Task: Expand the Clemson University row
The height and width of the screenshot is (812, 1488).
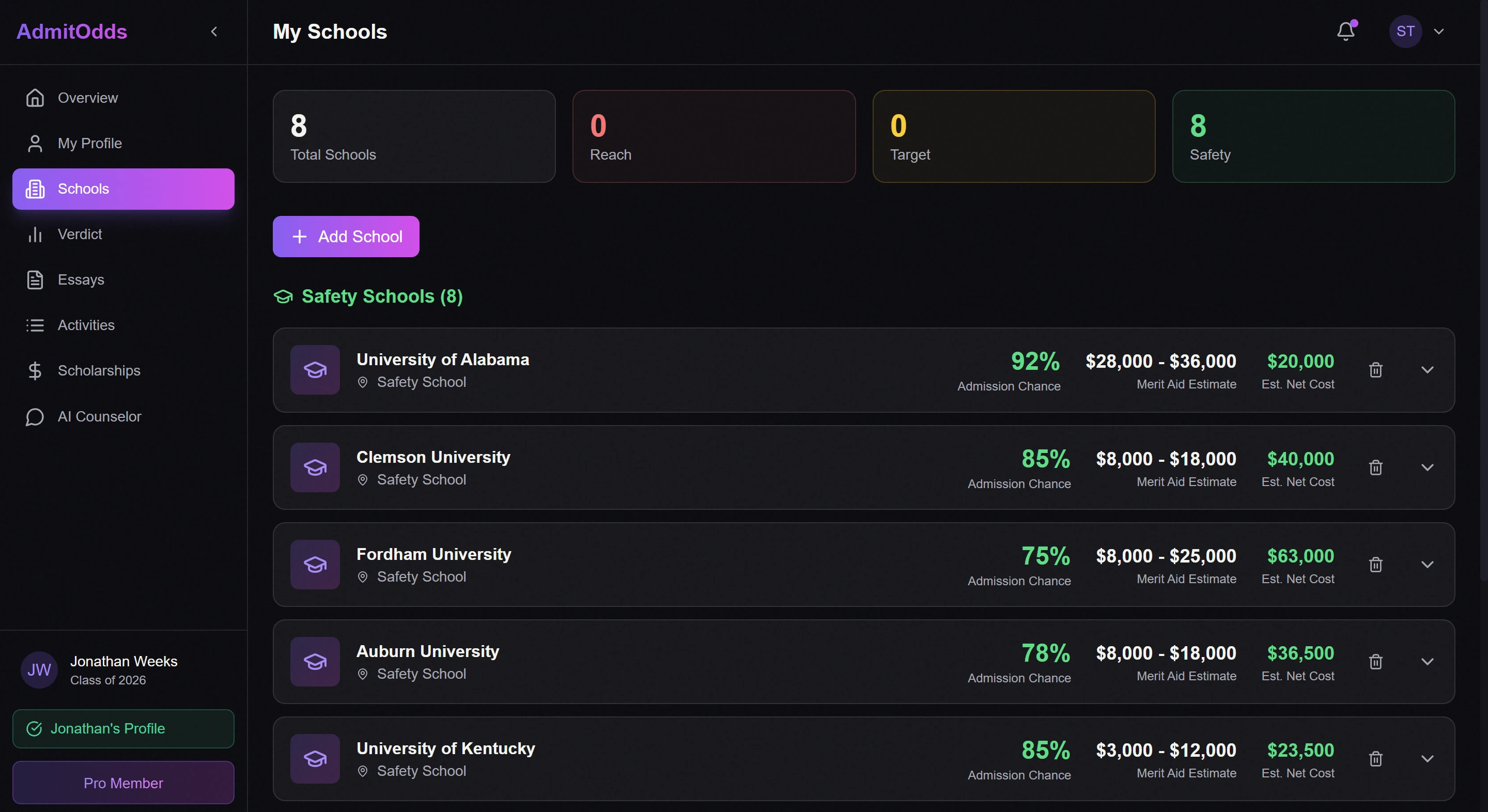Action: 1428,467
